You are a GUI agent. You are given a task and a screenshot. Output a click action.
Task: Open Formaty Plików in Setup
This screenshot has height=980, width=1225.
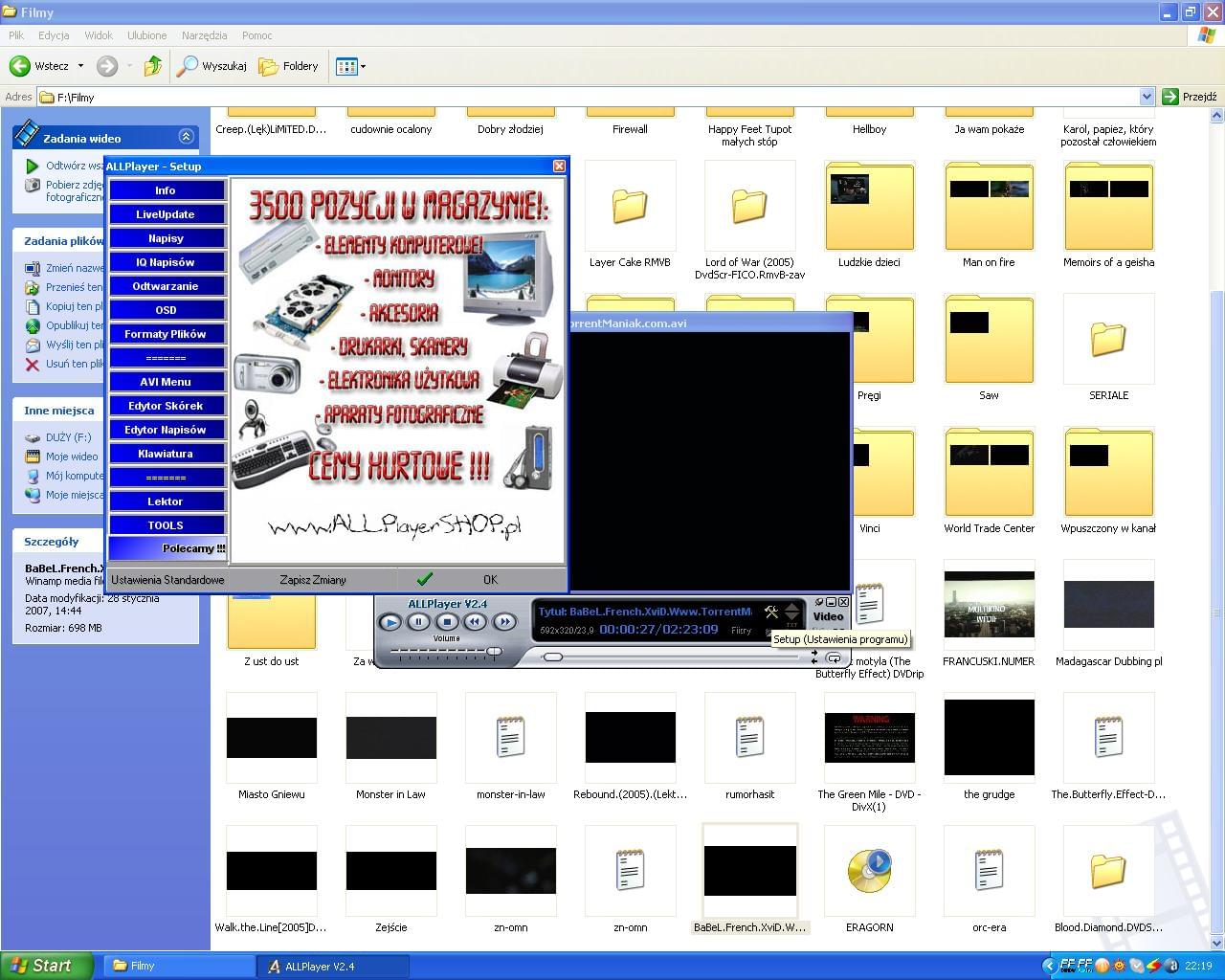pos(166,334)
